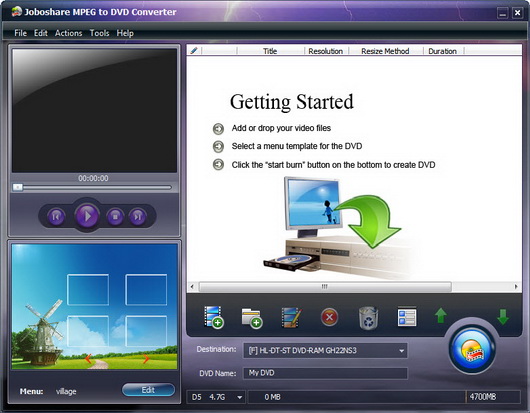The image size is (530, 413).
Task: Click the Add video file icon
Action: pyautogui.click(x=214, y=317)
